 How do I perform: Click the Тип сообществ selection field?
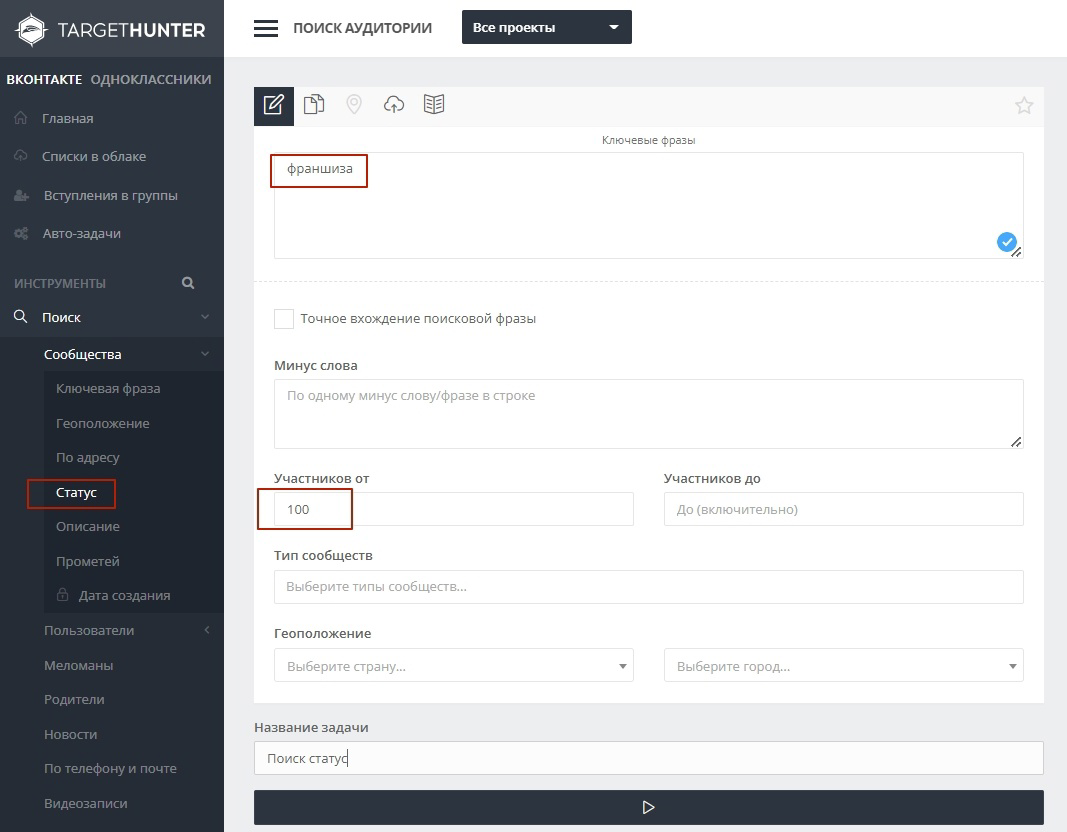[x=649, y=587]
